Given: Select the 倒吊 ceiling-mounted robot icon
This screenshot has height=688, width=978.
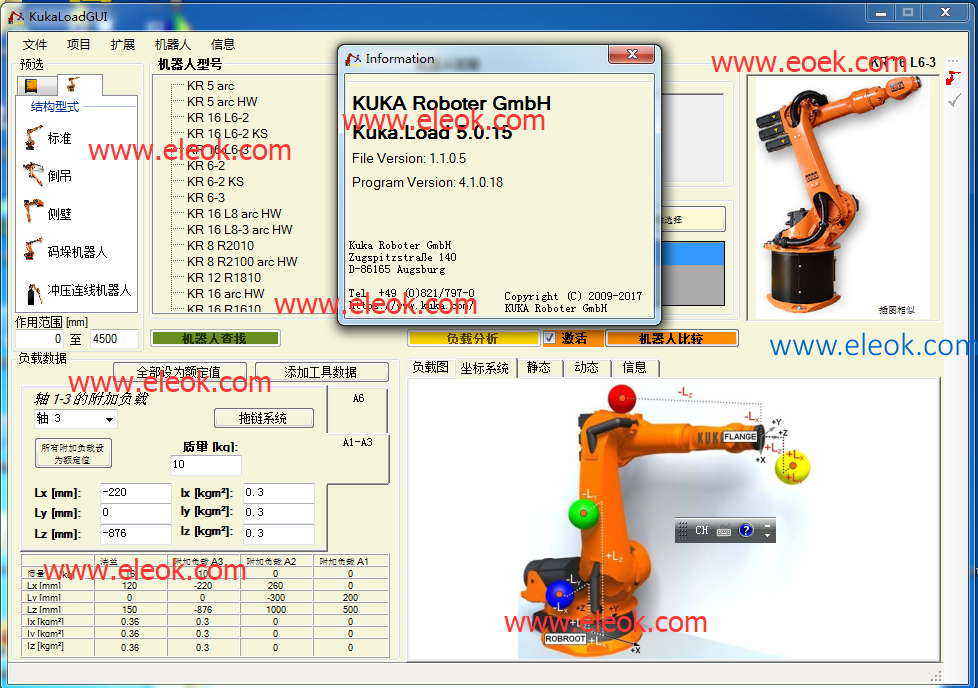Looking at the screenshot, I should tap(33, 175).
